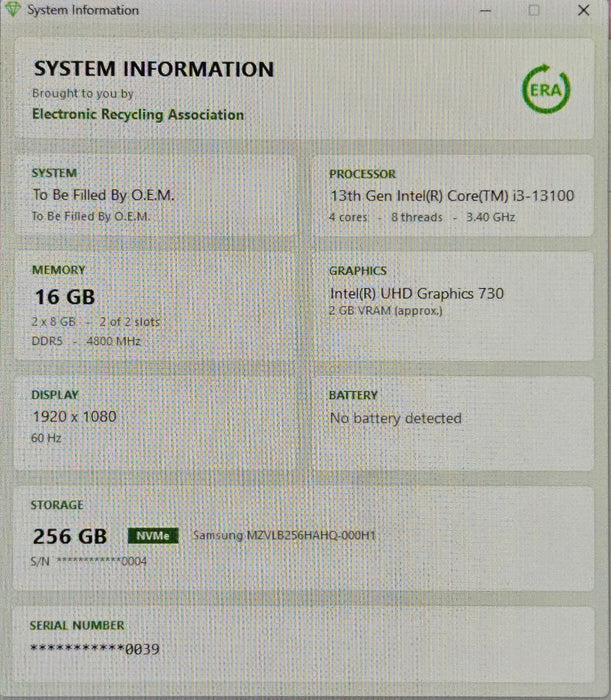
Task: Select the 13th Gen Intel Core i3-13100 text
Action: pos(452,196)
